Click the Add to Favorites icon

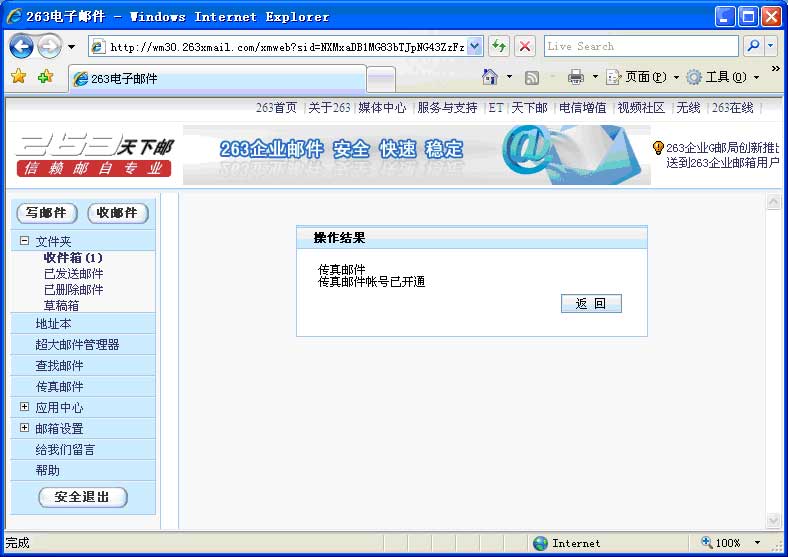click(x=45, y=76)
